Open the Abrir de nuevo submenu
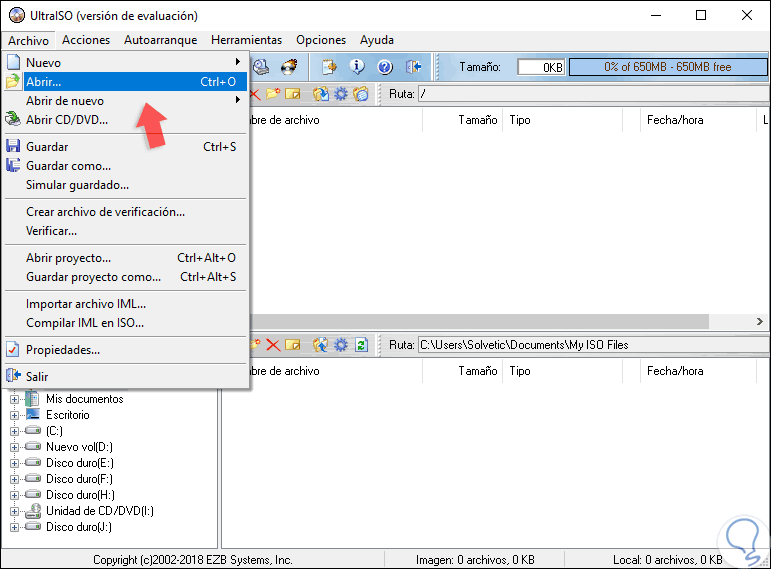 [x=125, y=101]
